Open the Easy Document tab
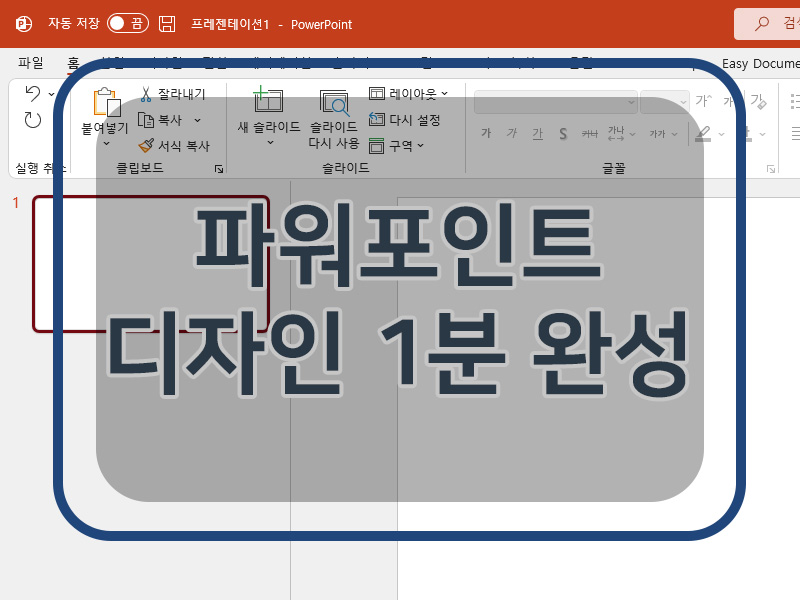This screenshot has width=800, height=600. 760,64
